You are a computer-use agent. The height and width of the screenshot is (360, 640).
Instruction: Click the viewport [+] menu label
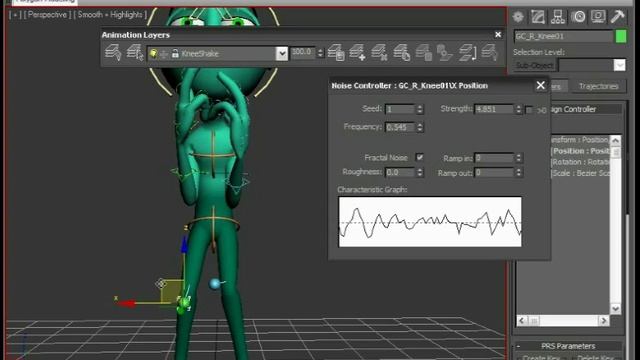(15, 15)
